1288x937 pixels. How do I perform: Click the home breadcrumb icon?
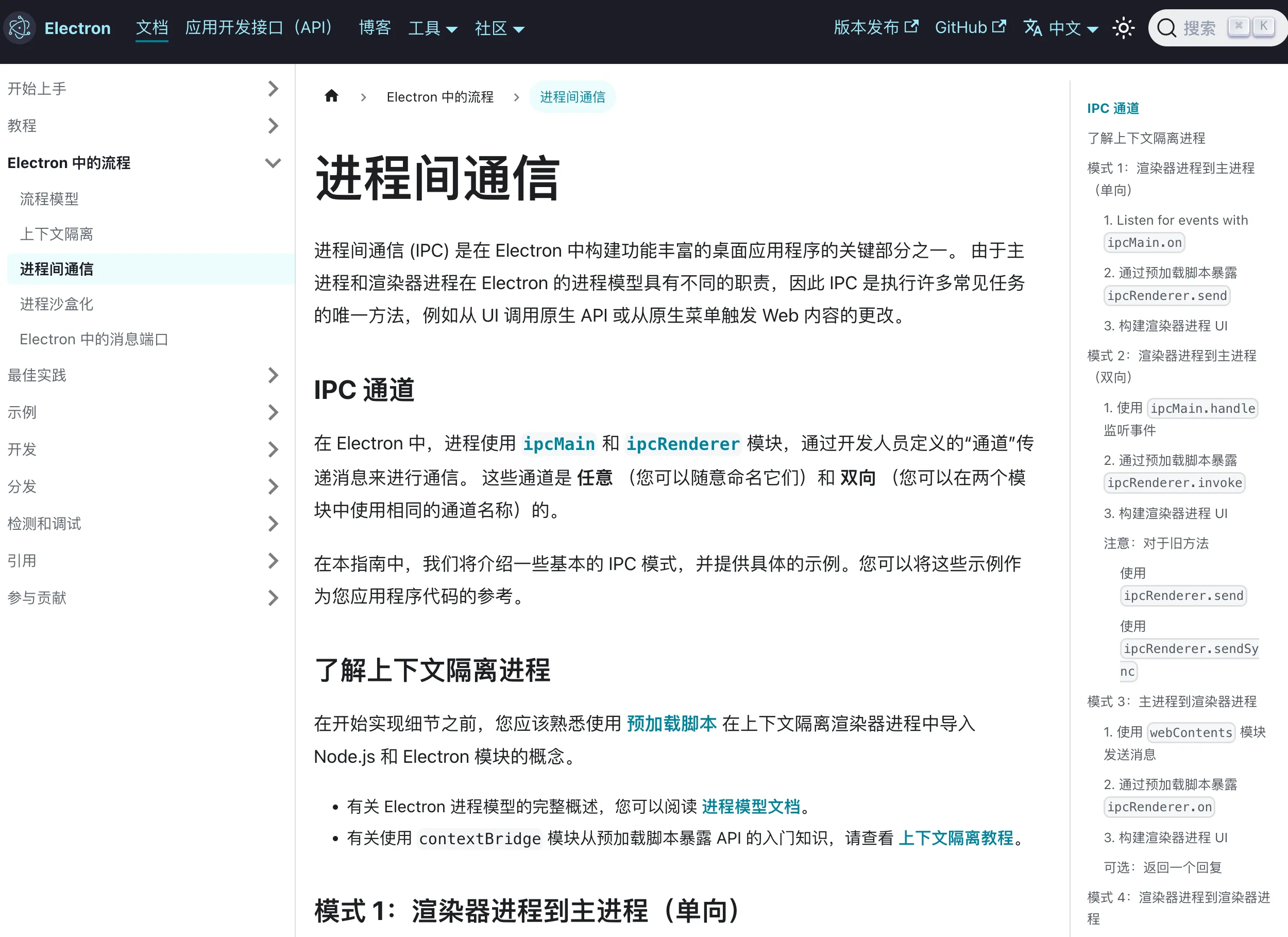332,96
